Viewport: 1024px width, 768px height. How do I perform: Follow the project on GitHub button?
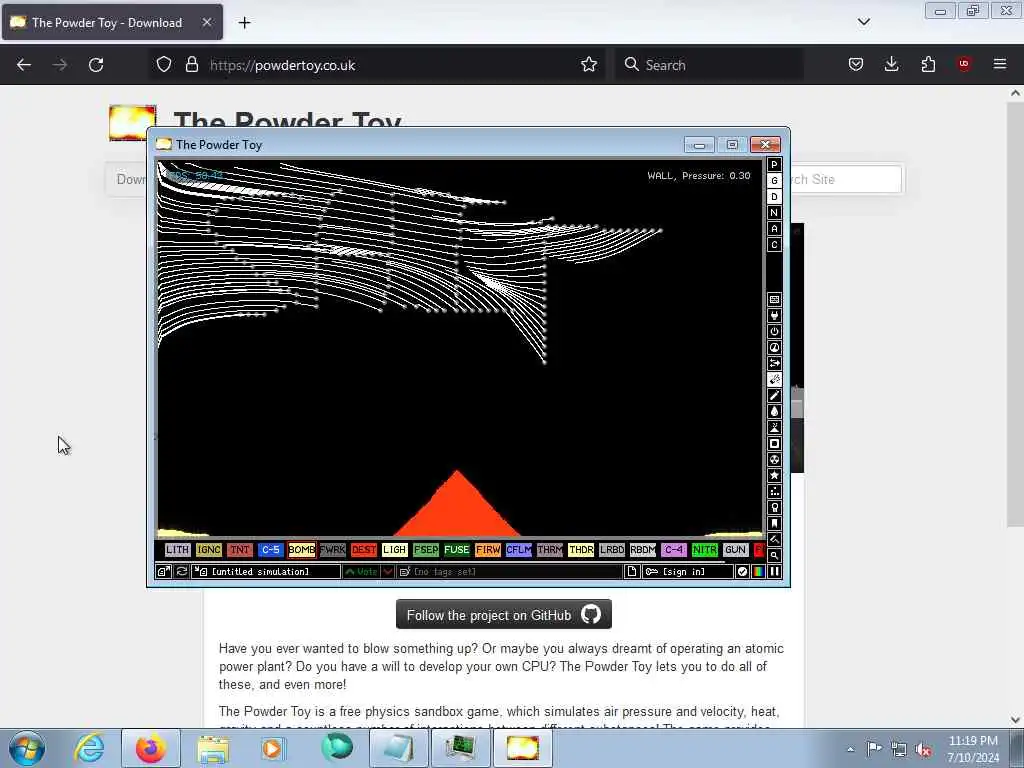point(504,615)
